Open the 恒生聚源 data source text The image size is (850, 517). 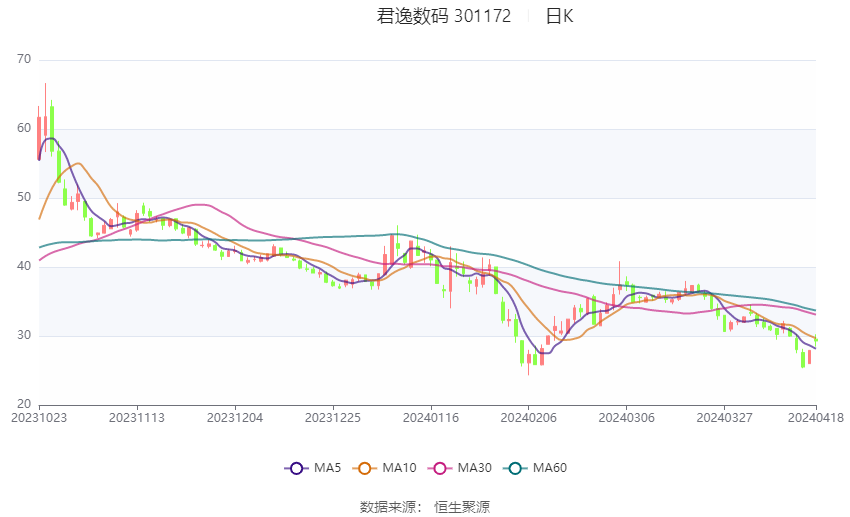tap(462, 507)
